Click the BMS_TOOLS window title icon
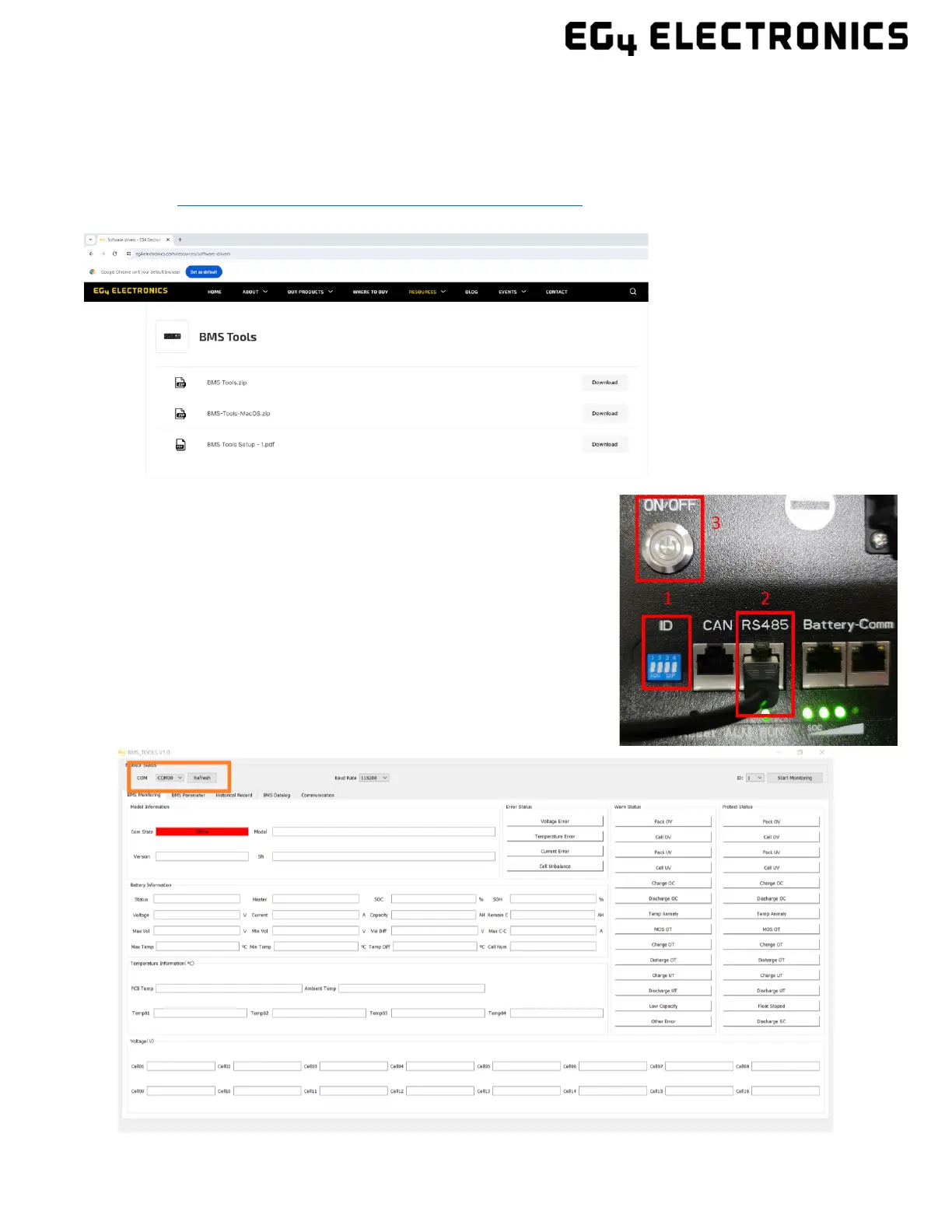The image size is (952, 1232). [x=122, y=752]
